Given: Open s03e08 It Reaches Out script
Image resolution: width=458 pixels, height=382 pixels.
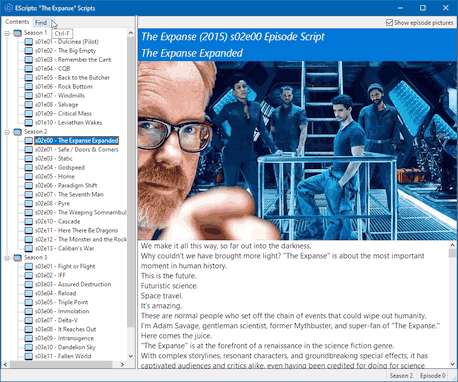Looking at the screenshot, I should 65,329.
